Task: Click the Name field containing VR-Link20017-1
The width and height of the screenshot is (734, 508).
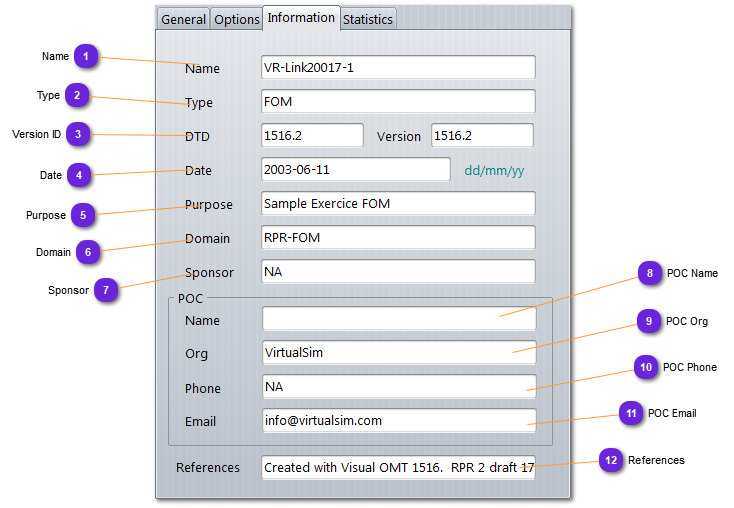Action: [398, 68]
